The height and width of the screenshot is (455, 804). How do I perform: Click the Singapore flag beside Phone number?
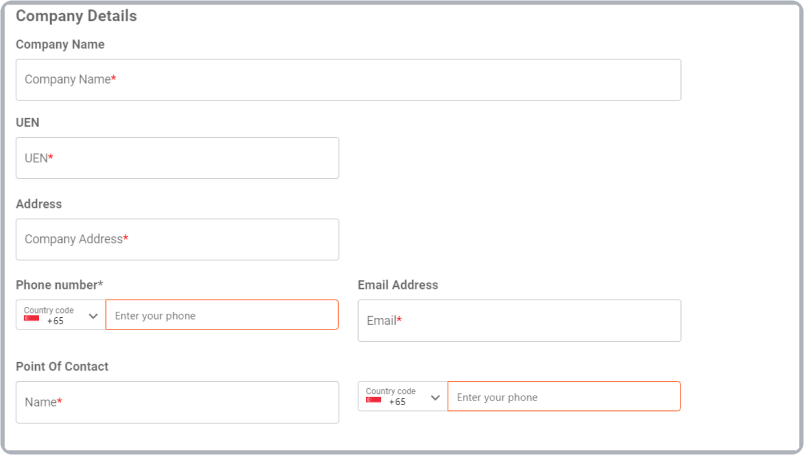point(32,319)
